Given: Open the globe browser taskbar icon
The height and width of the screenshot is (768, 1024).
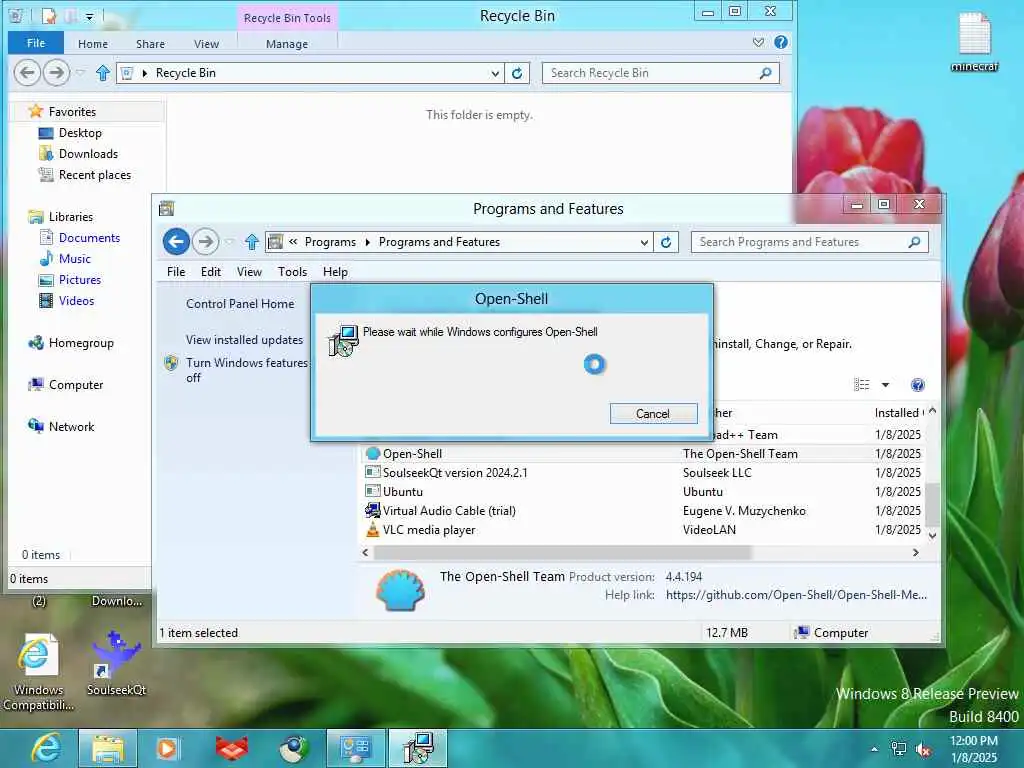Looking at the screenshot, I should (293, 748).
